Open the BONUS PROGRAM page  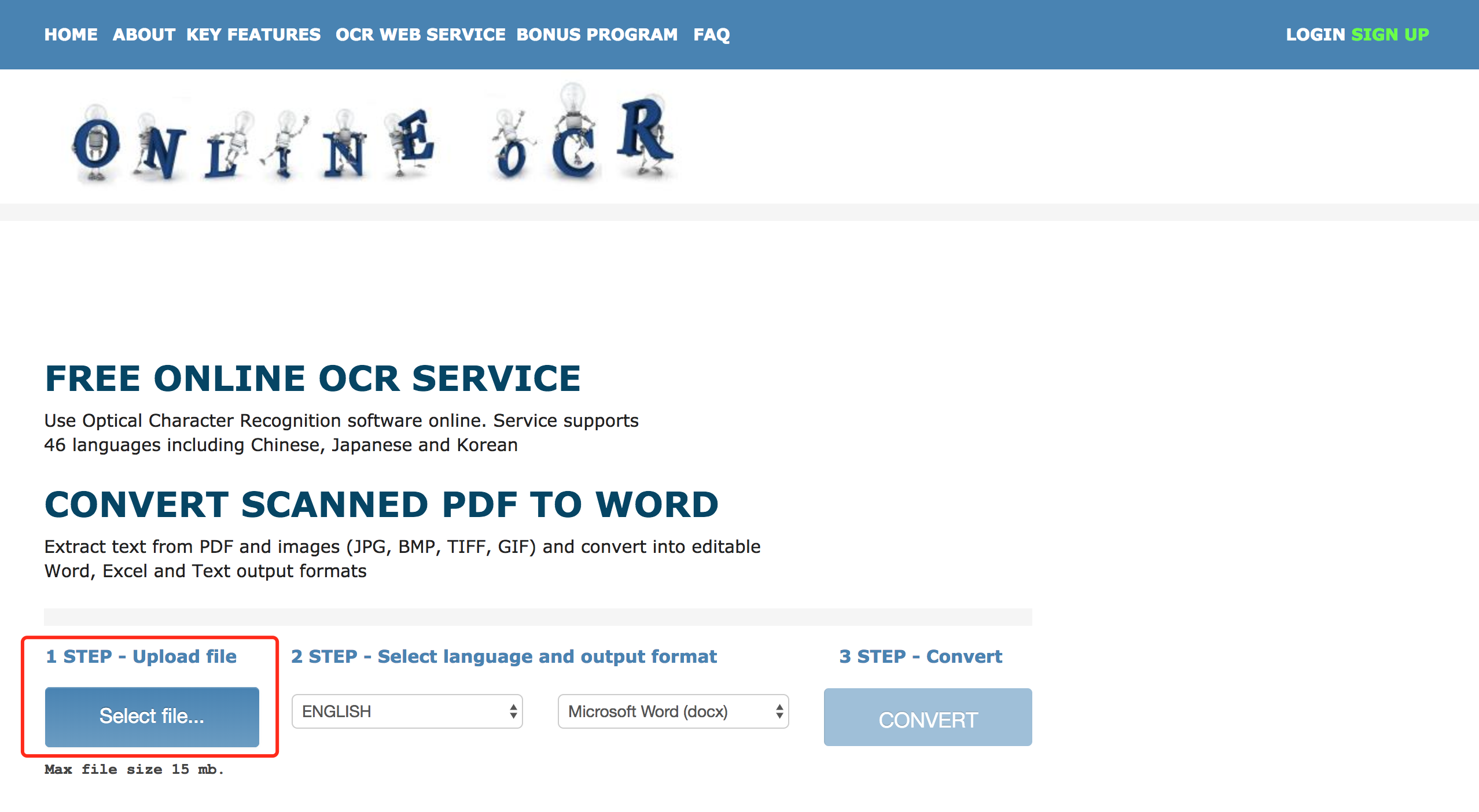point(597,35)
